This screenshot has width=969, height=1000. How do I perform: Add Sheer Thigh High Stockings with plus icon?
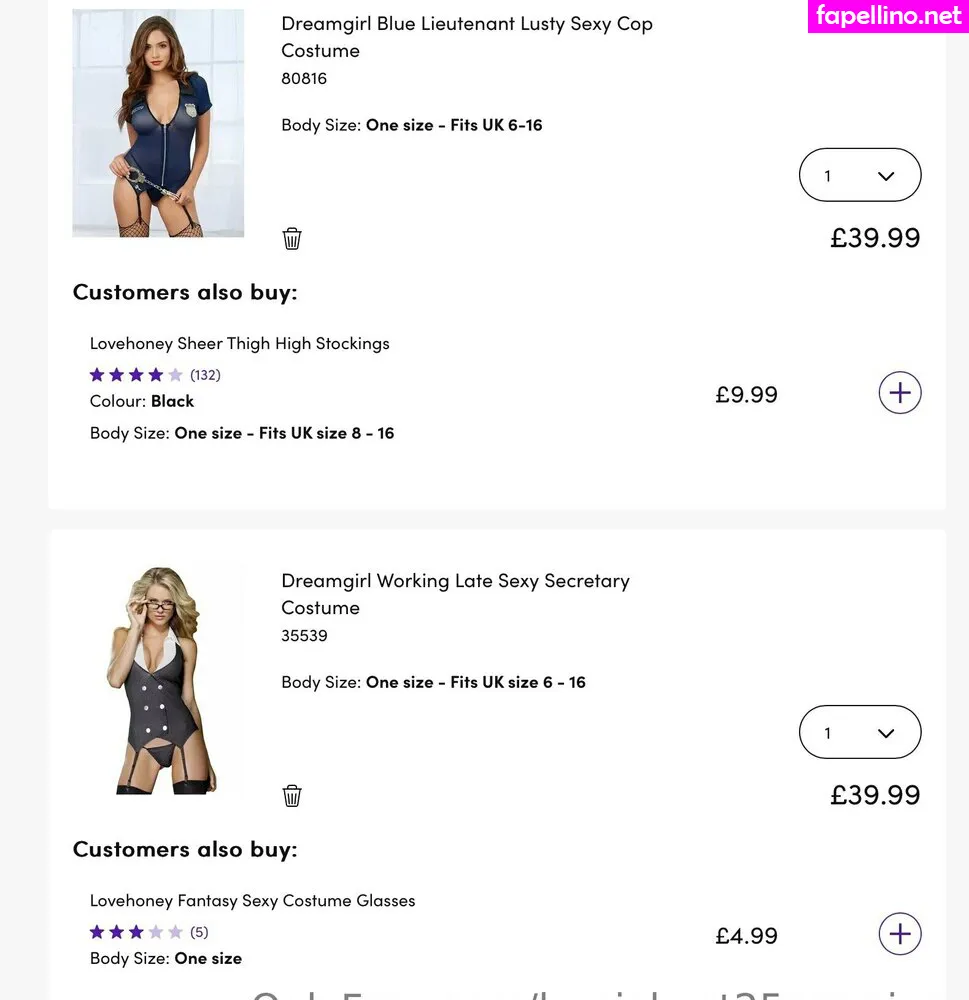[x=899, y=393]
